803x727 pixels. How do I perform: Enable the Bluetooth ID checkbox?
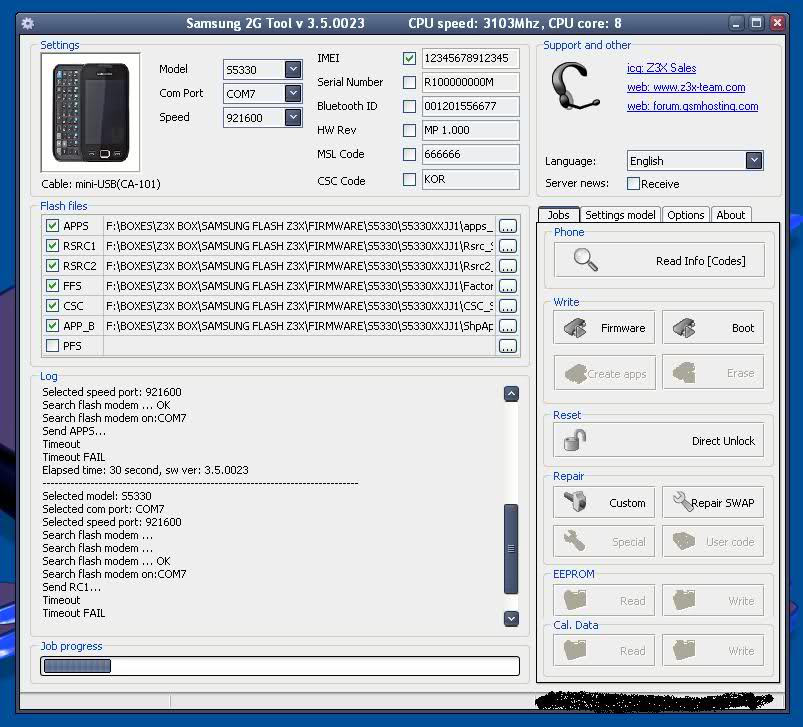(409, 106)
